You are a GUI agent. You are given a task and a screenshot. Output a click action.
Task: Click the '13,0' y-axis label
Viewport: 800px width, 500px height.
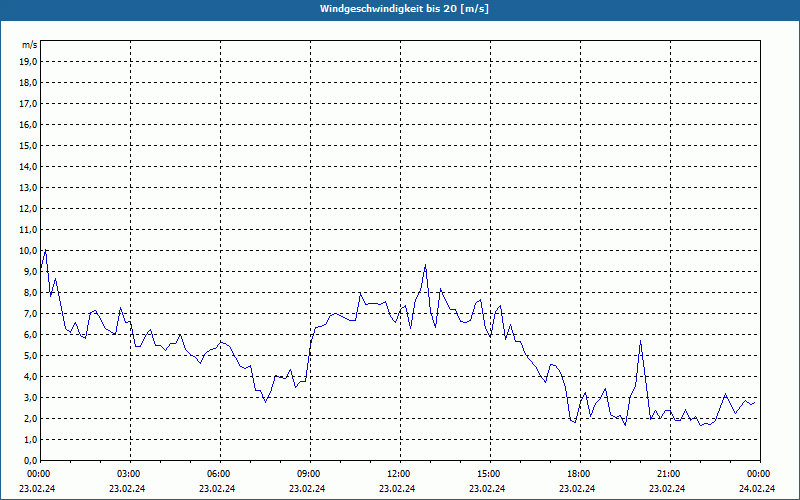(x=28, y=187)
